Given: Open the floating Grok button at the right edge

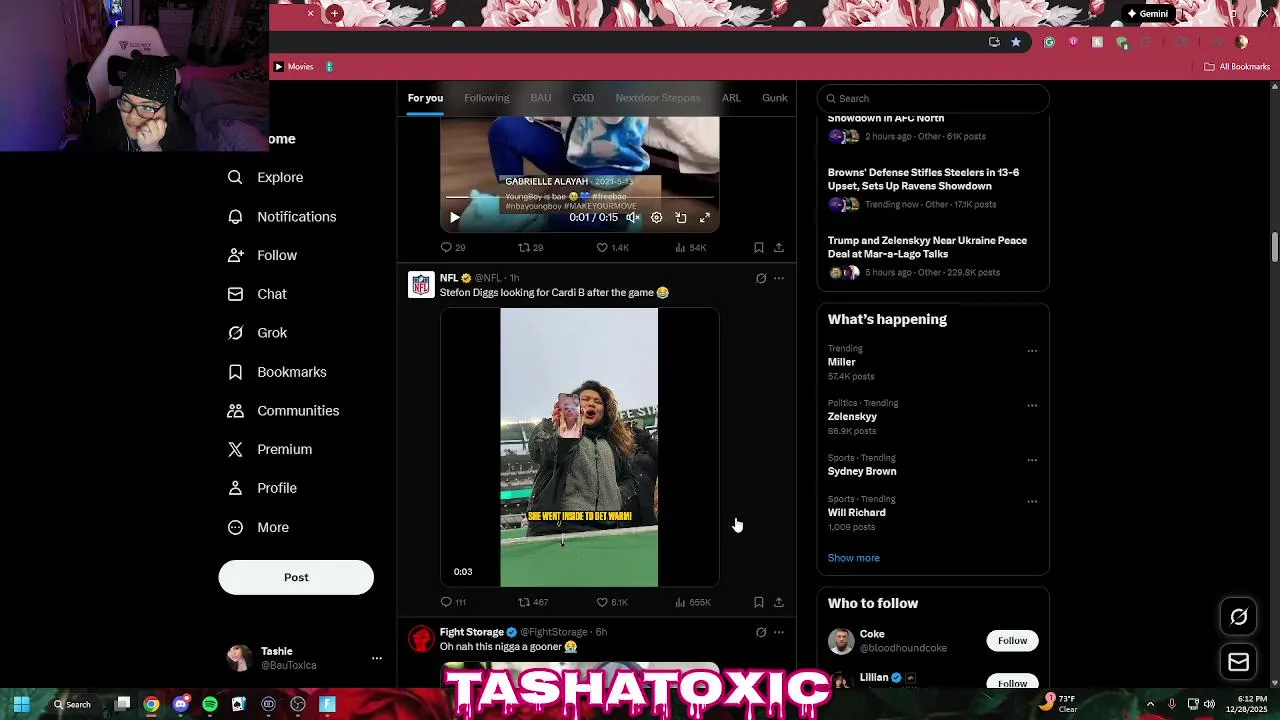Looking at the screenshot, I should pyautogui.click(x=1238, y=617).
